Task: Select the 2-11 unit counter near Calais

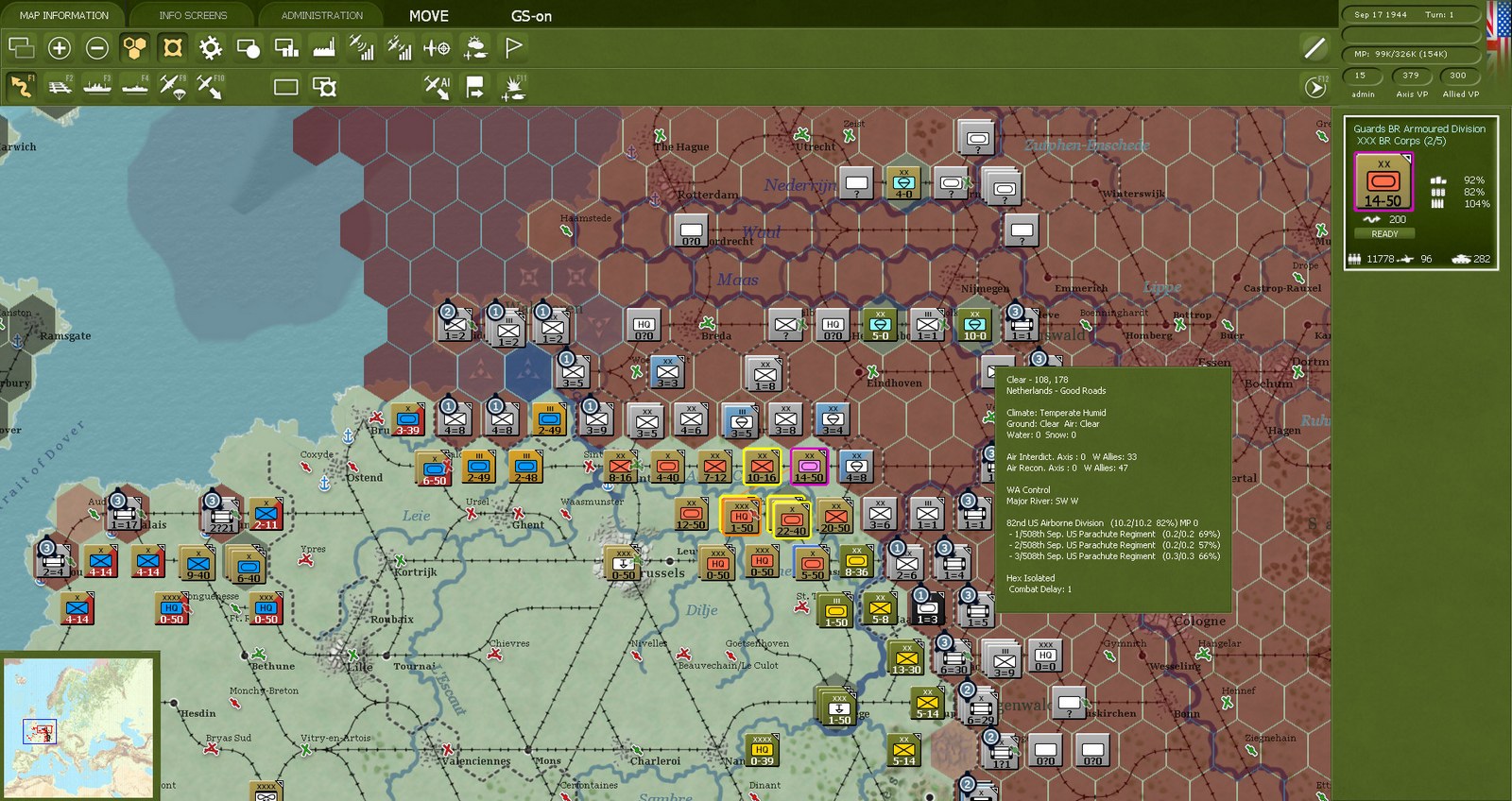Action: (266, 514)
